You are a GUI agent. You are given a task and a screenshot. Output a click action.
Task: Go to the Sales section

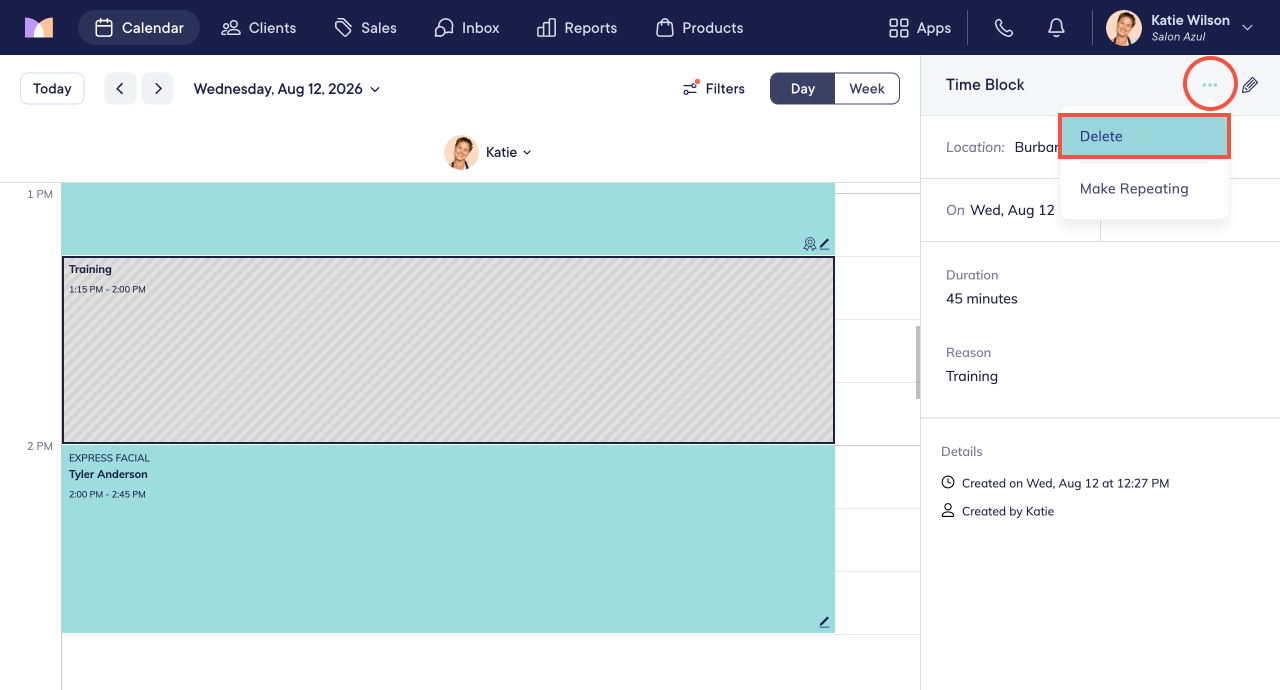(366, 28)
